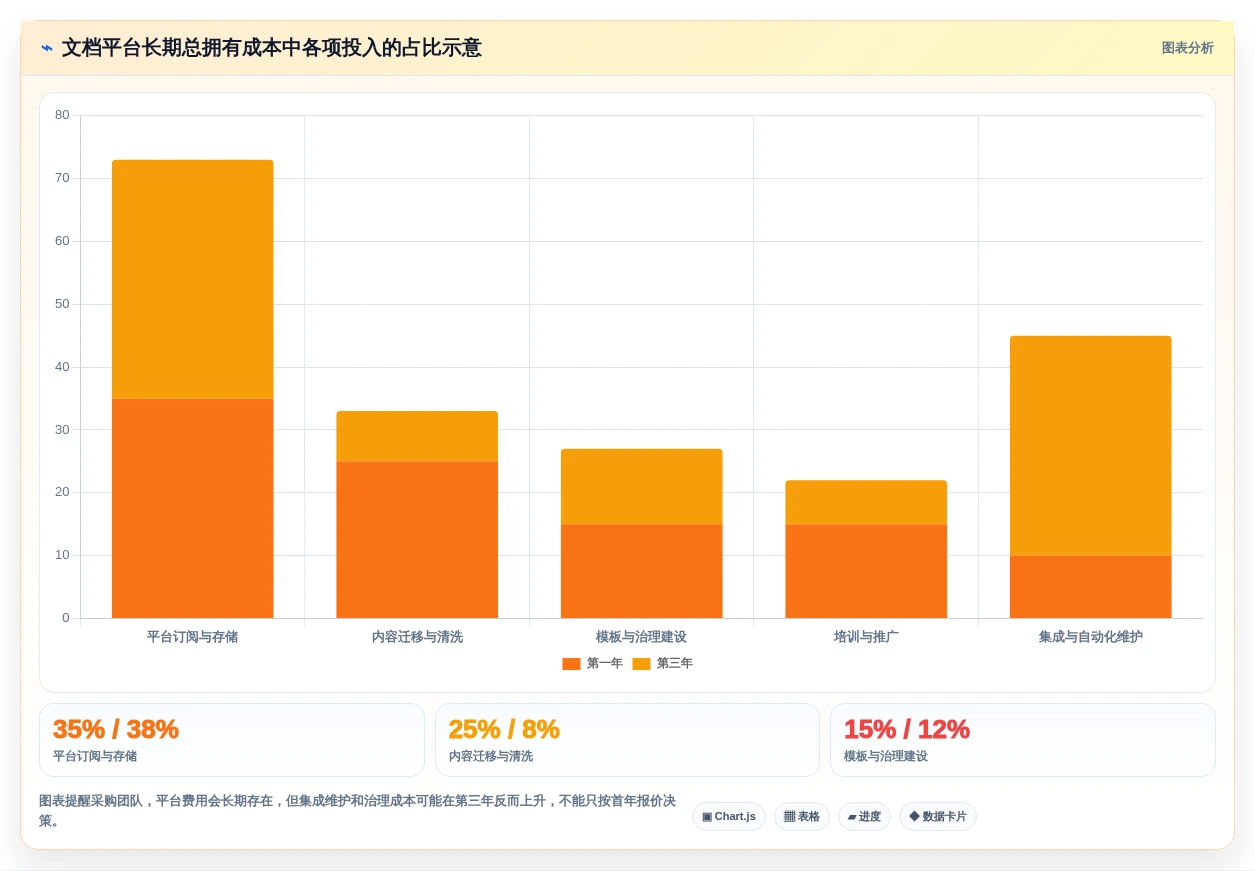Click the 15% / 12% data card value

907,730
